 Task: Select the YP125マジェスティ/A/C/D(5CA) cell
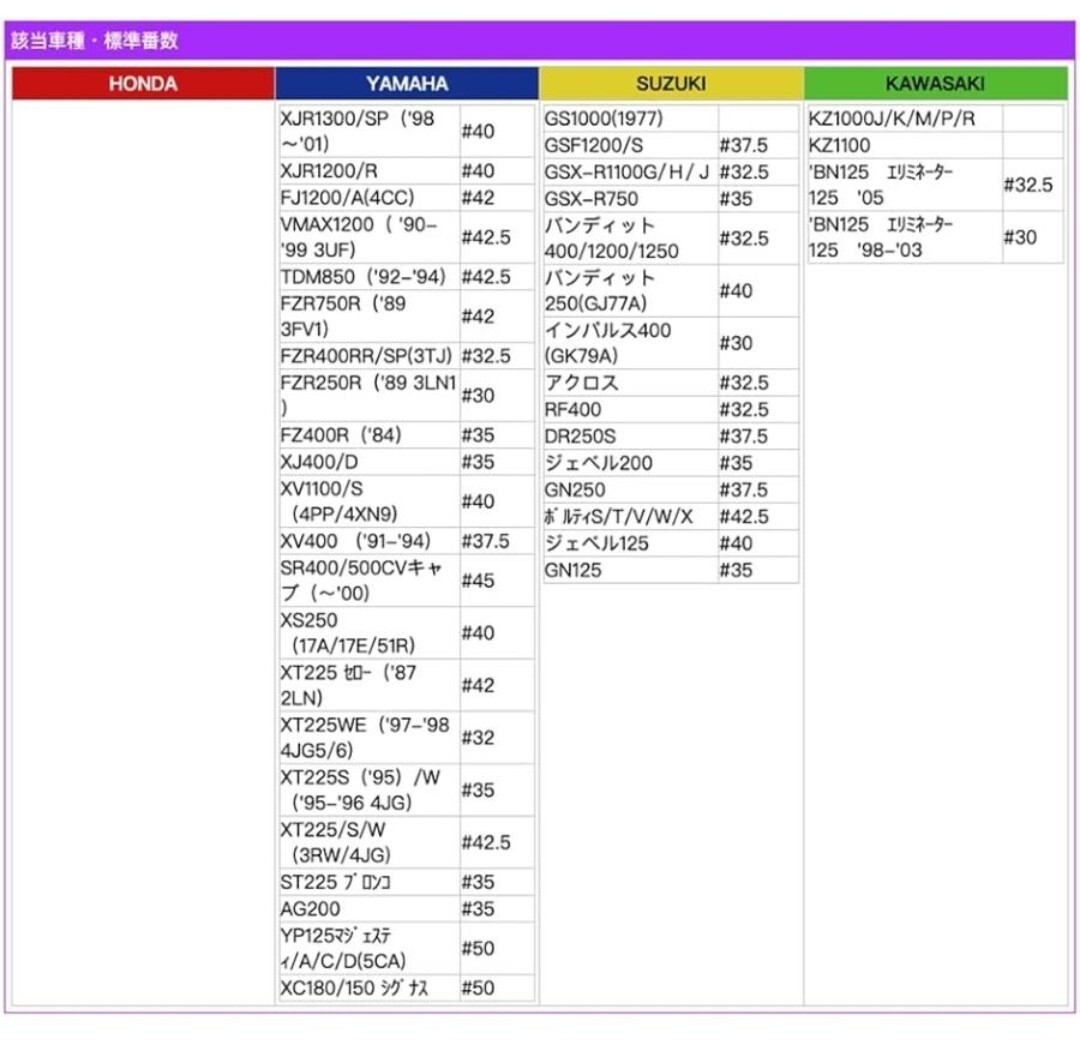click(368, 949)
